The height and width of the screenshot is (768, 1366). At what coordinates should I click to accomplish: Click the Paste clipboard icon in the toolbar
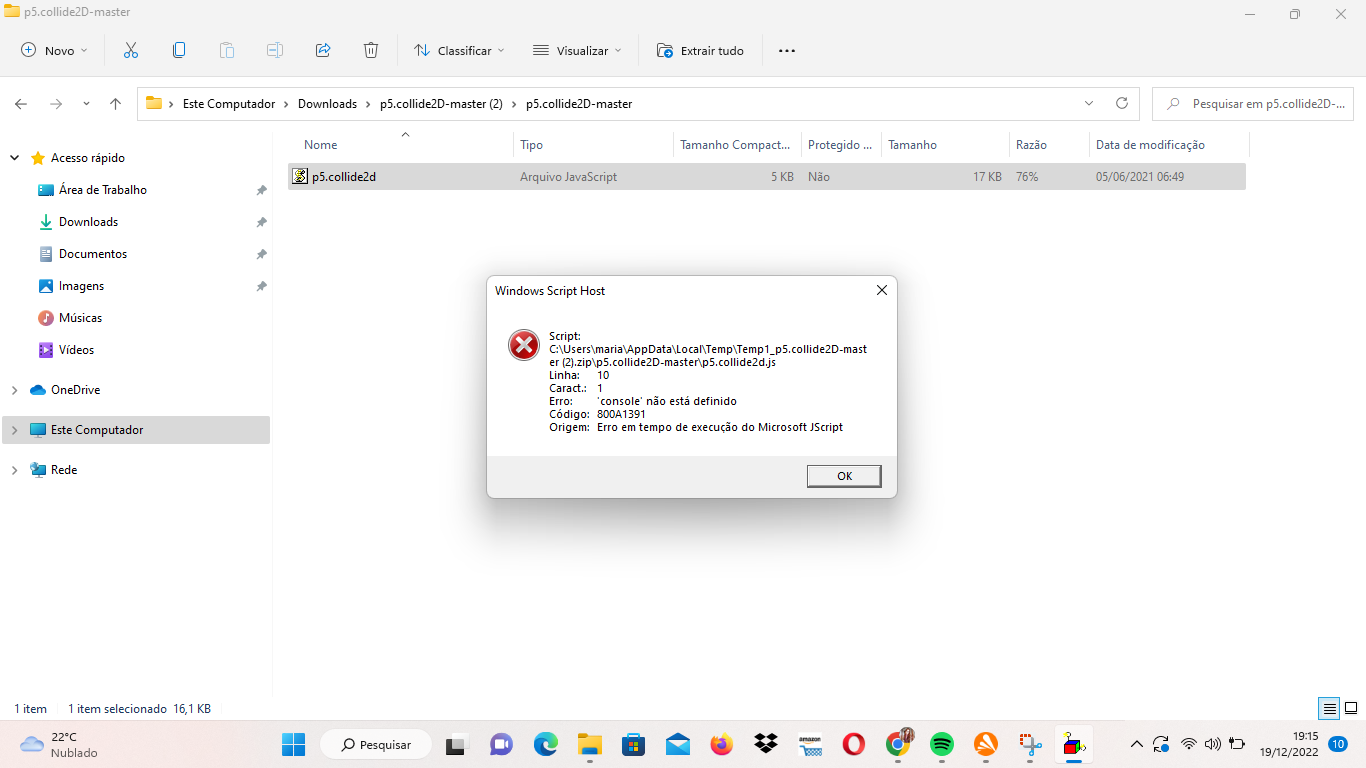pyautogui.click(x=227, y=50)
